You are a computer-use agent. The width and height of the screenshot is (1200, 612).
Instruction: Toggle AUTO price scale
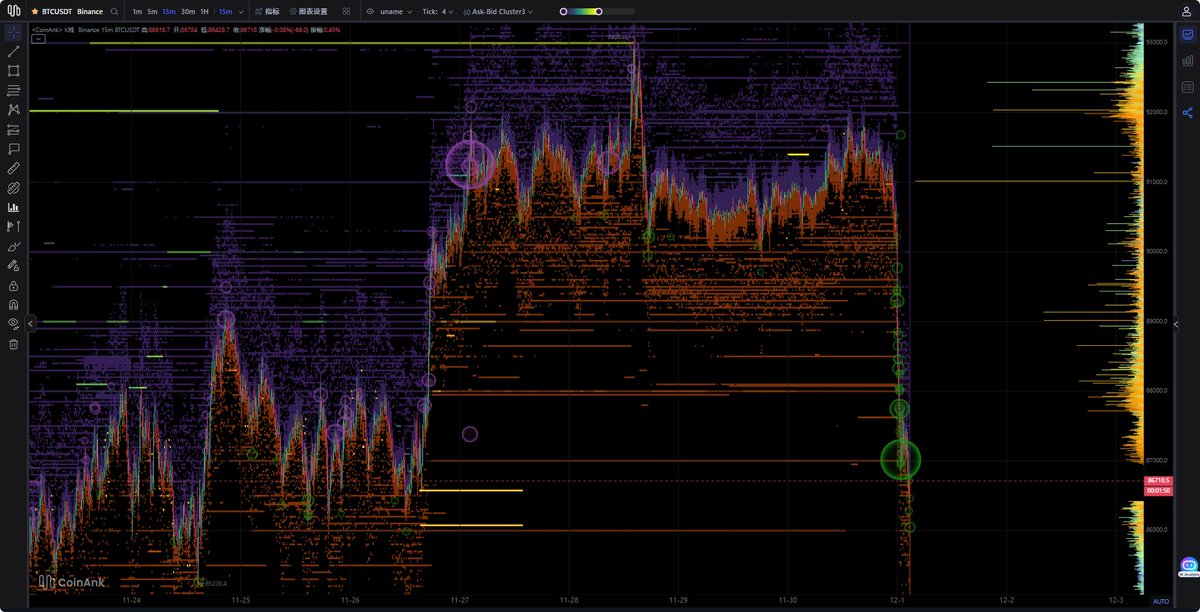tap(1160, 601)
